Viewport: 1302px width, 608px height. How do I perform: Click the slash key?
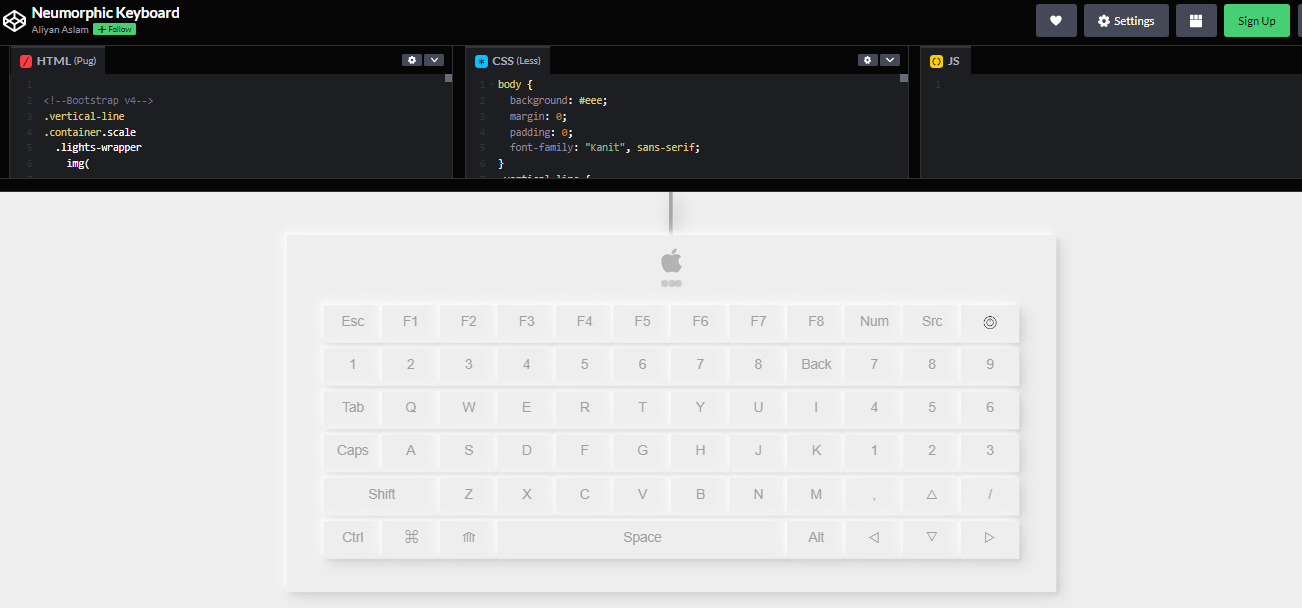pos(990,494)
